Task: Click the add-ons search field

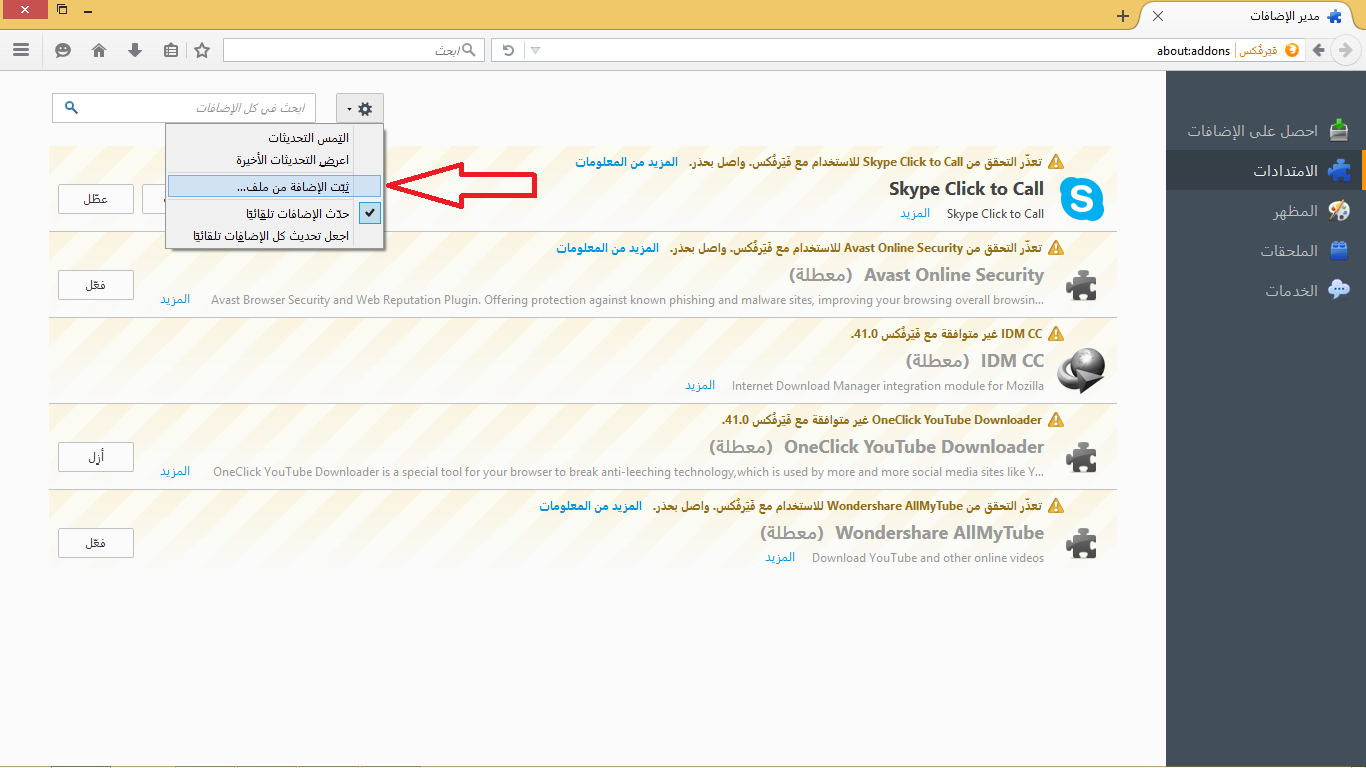Action: coord(184,107)
